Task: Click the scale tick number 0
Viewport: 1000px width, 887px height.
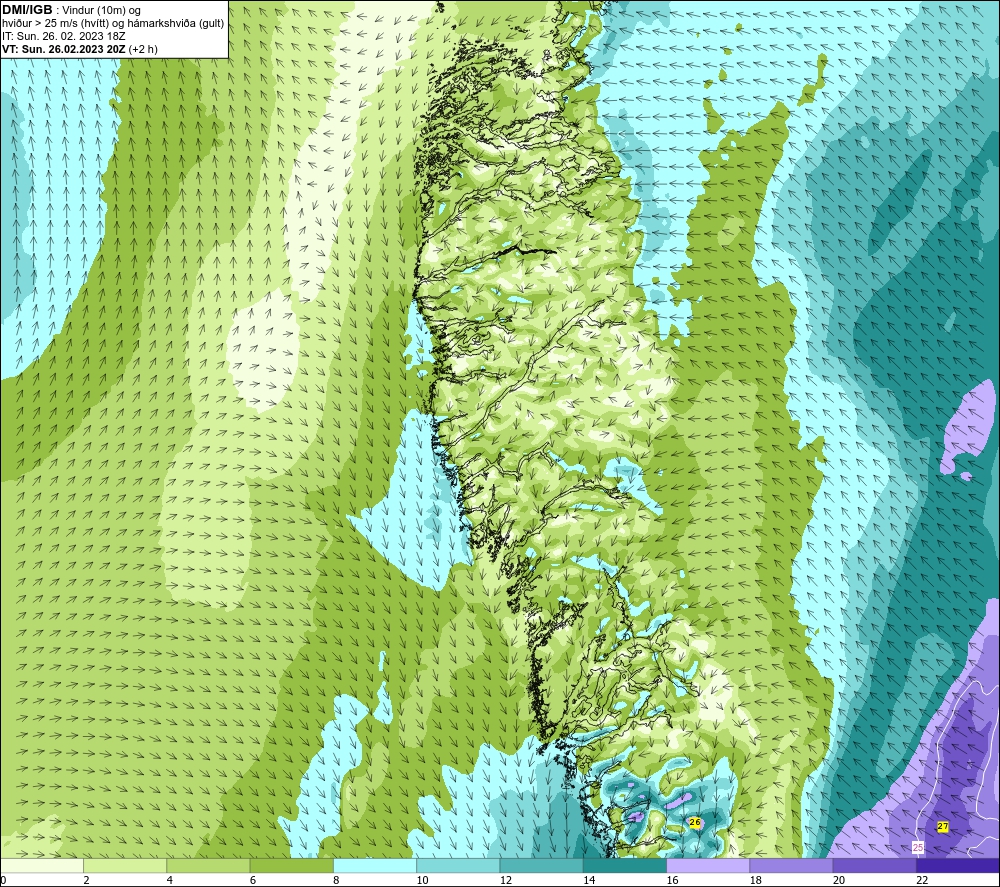Action: [x=3, y=880]
